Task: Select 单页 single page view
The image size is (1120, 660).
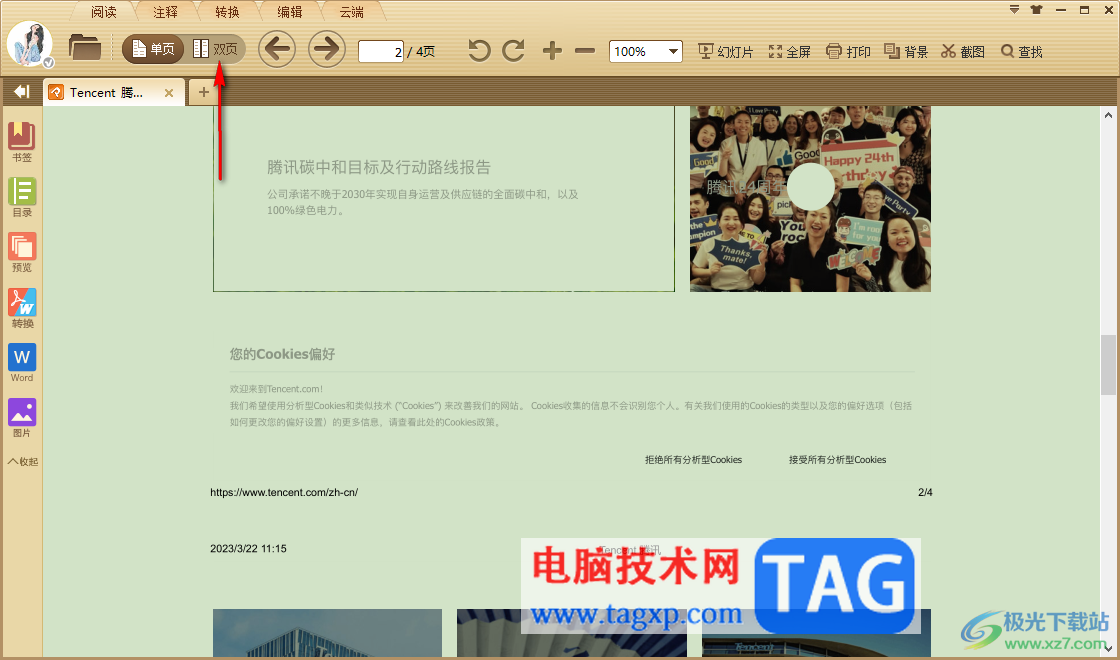Action: [x=153, y=49]
